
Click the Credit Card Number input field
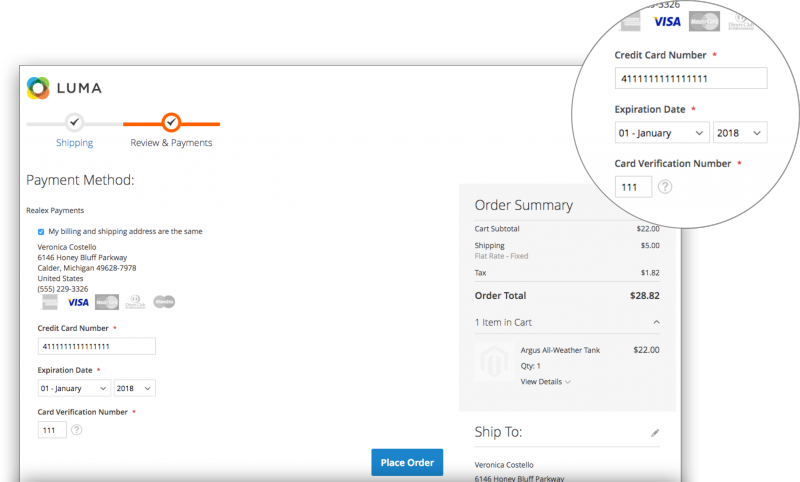(x=96, y=346)
